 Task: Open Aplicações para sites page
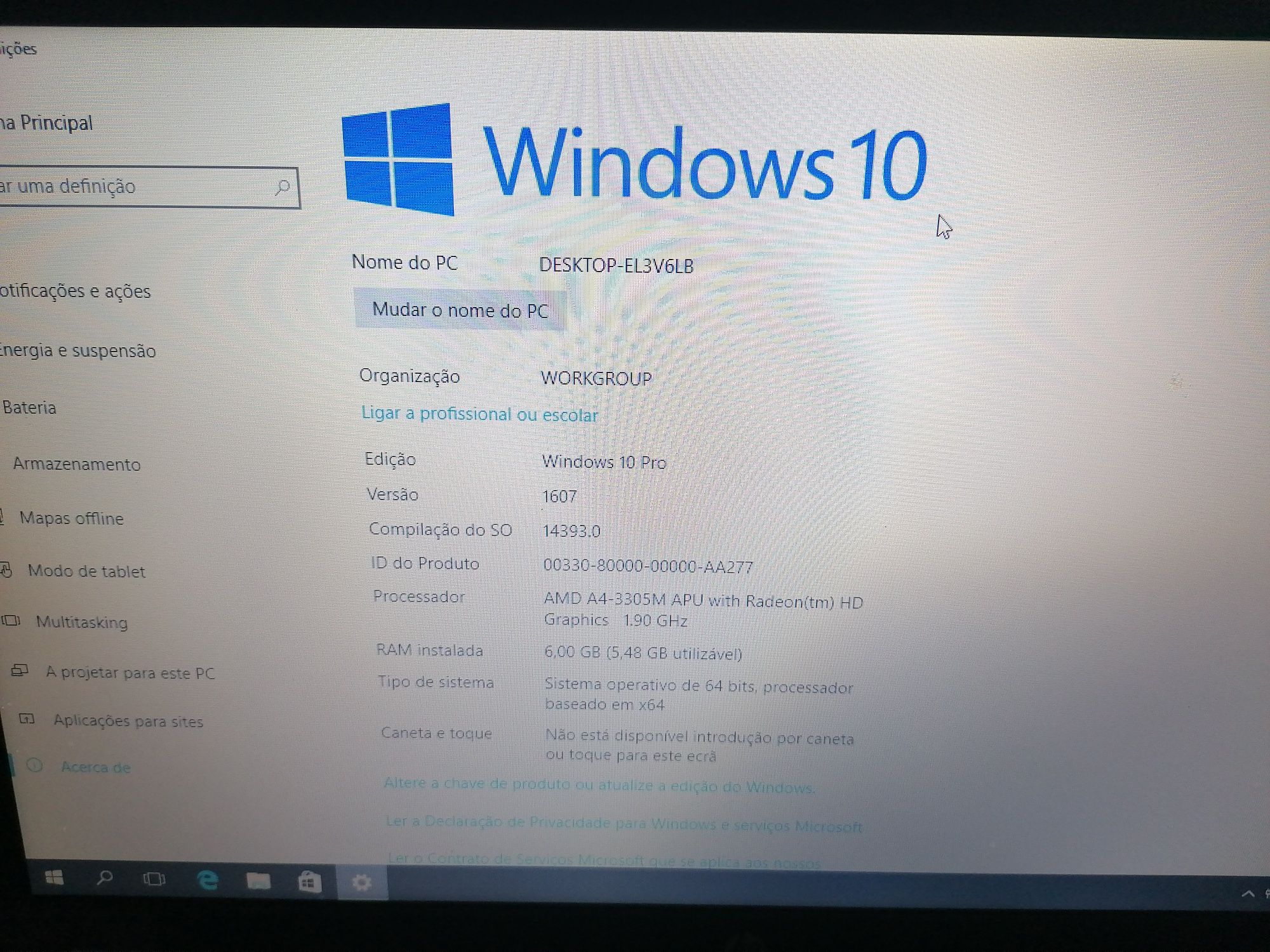click(128, 721)
